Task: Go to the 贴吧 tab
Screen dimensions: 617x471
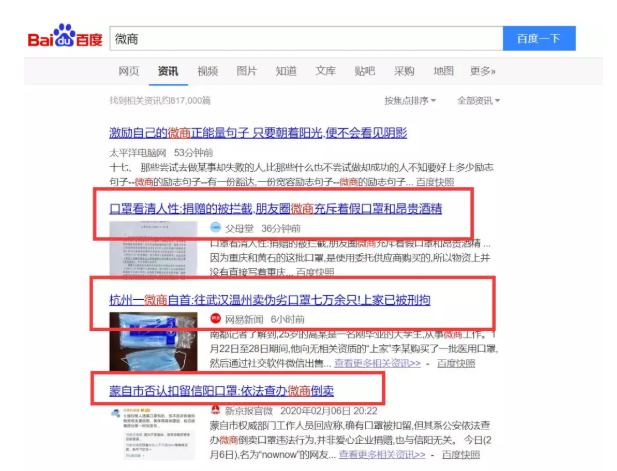Action: pos(365,71)
